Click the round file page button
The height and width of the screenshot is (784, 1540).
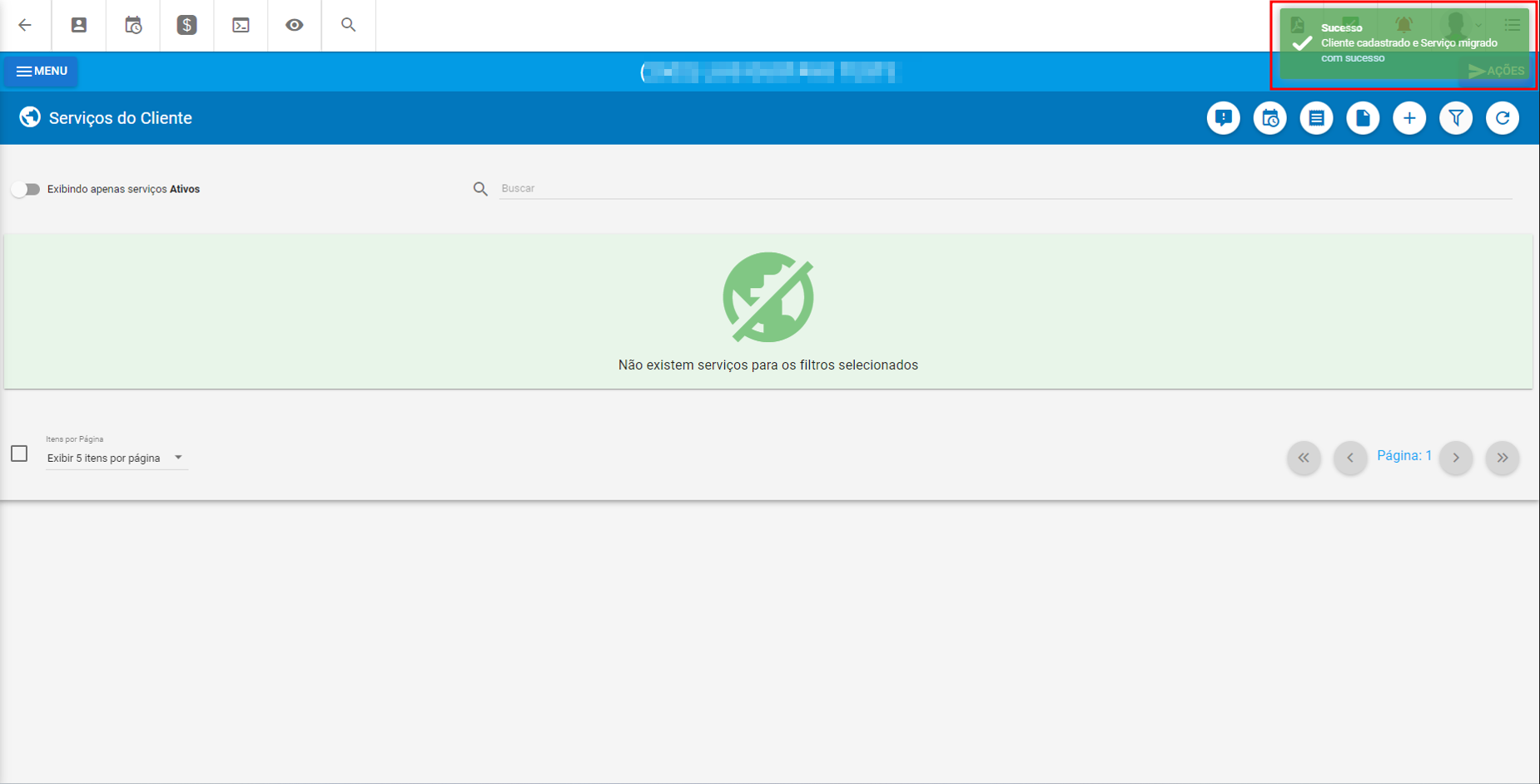click(1363, 118)
